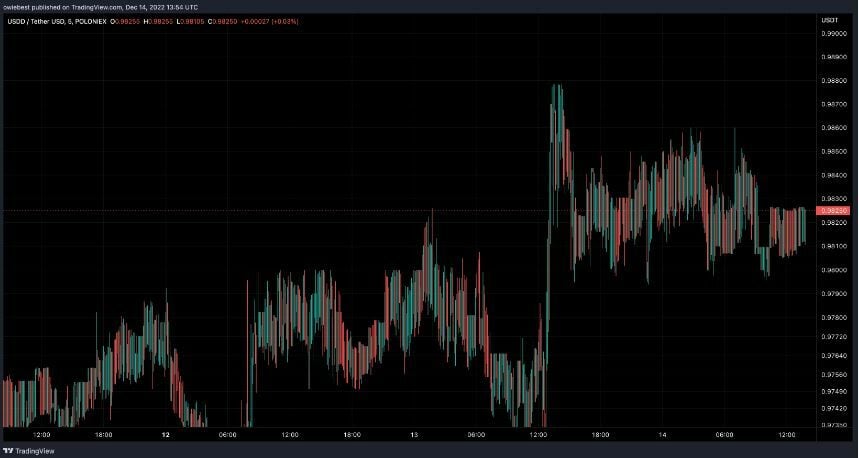Click the 0.99000 price axis label
Image resolution: width=859 pixels, height=458 pixels.
[x=833, y=33]
